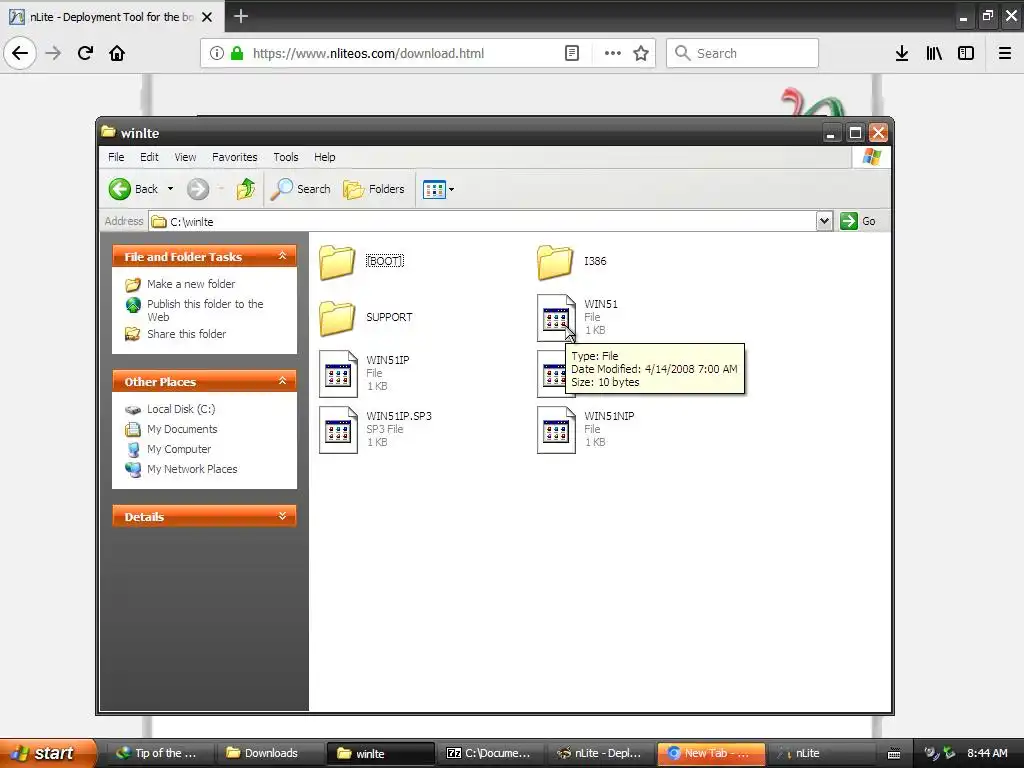This screenshot has width=1024, height=768.
Task: Switch to nLite taskbar item
Action: (x=820, y=753)
